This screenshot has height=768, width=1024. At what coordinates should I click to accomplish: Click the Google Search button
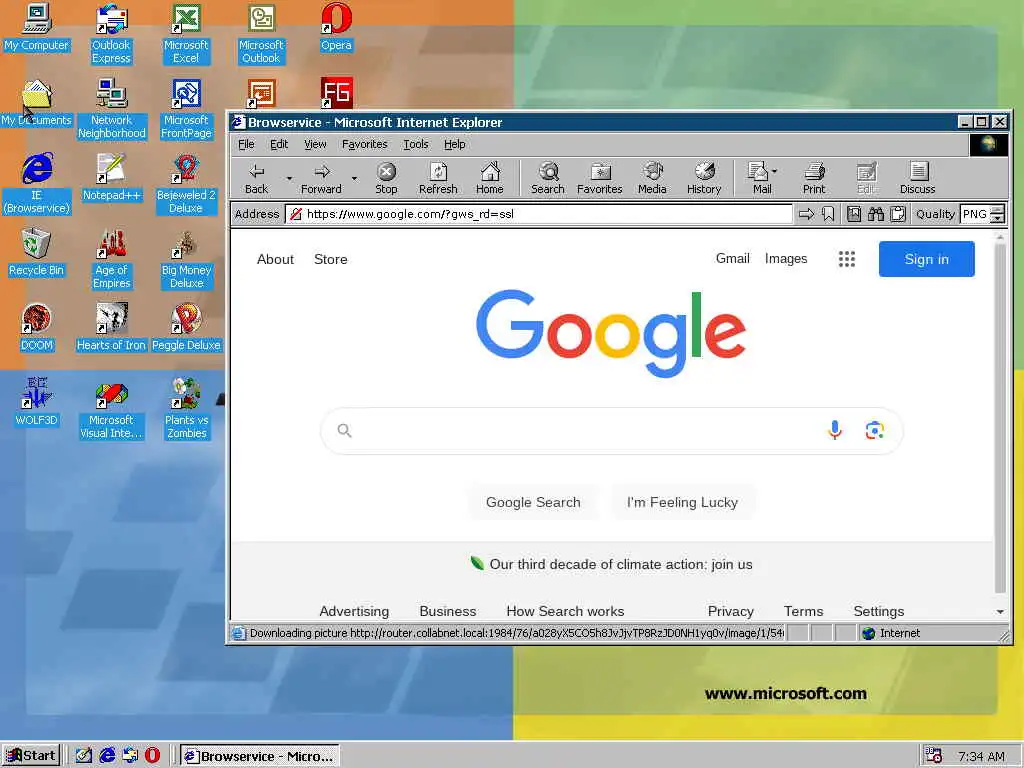pyautogui.click(x=533, y=502)
